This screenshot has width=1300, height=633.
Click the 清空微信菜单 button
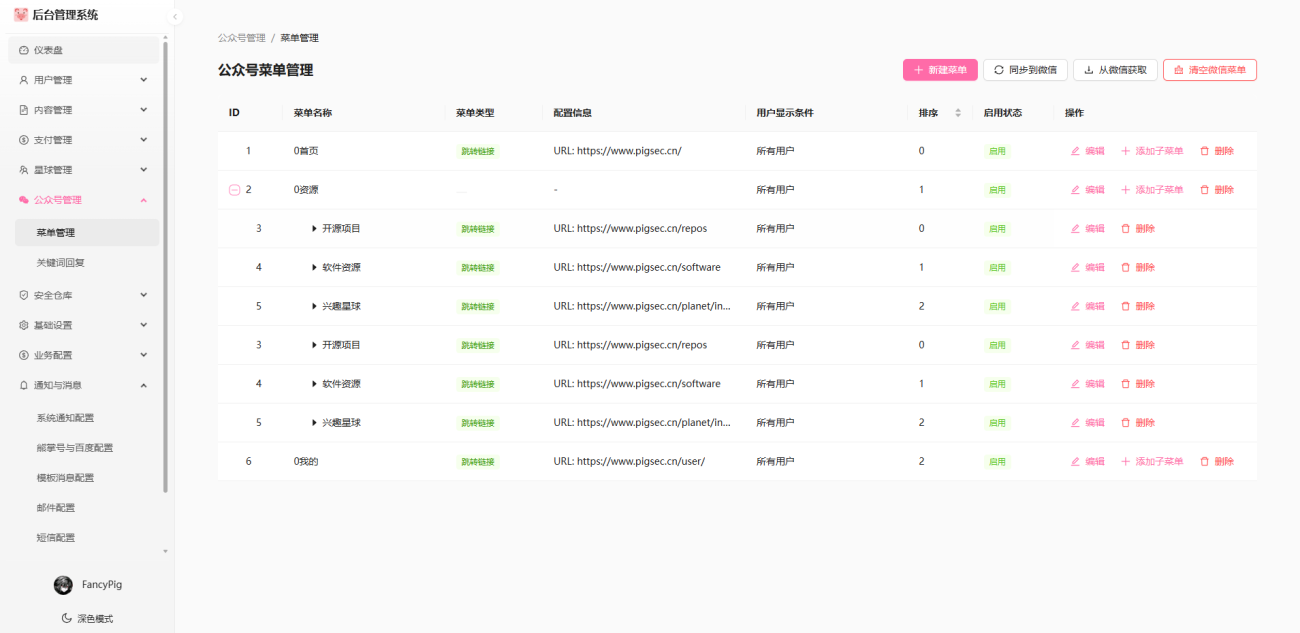[1209, 70]
